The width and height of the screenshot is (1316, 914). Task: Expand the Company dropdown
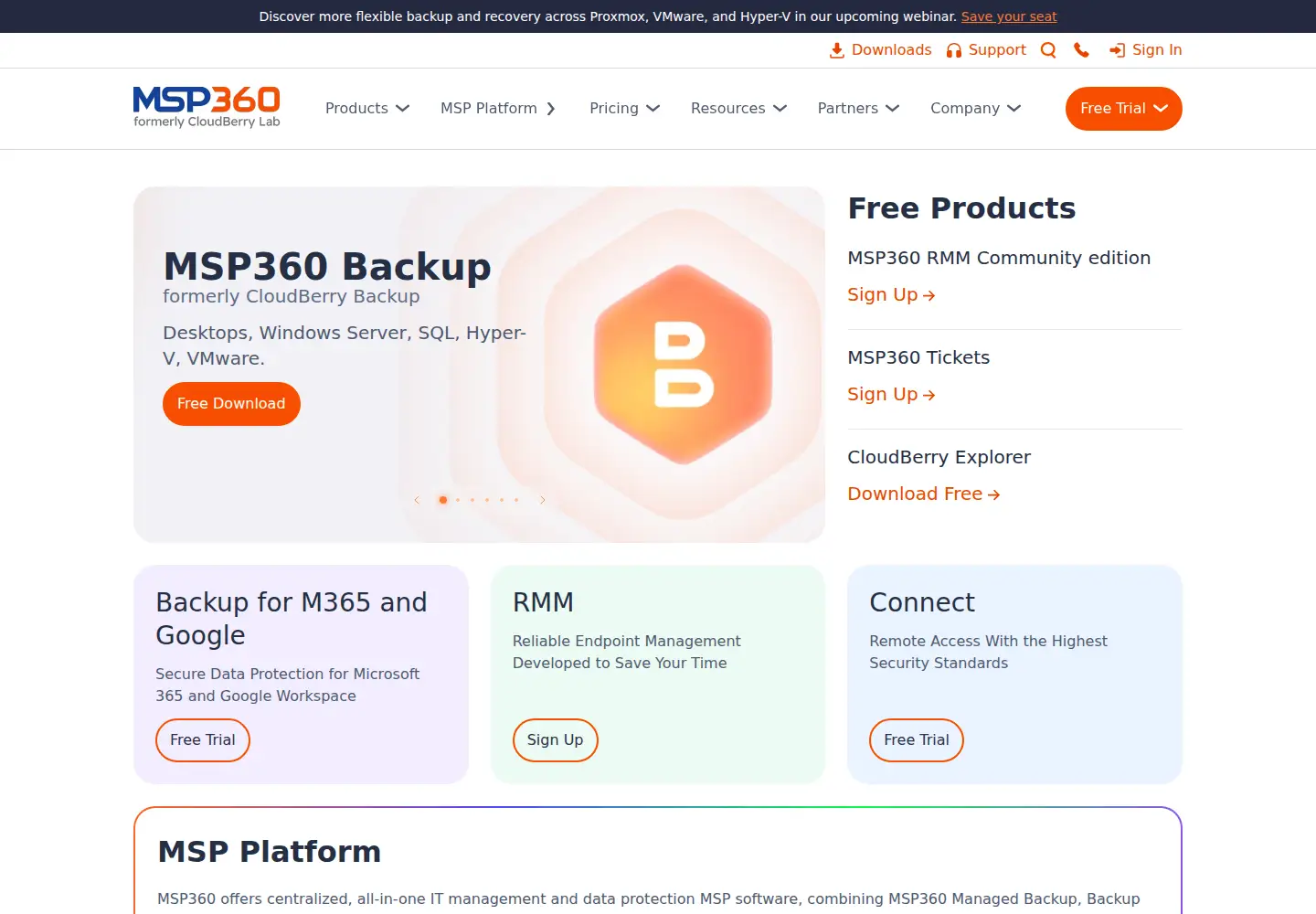coord(975,108)
